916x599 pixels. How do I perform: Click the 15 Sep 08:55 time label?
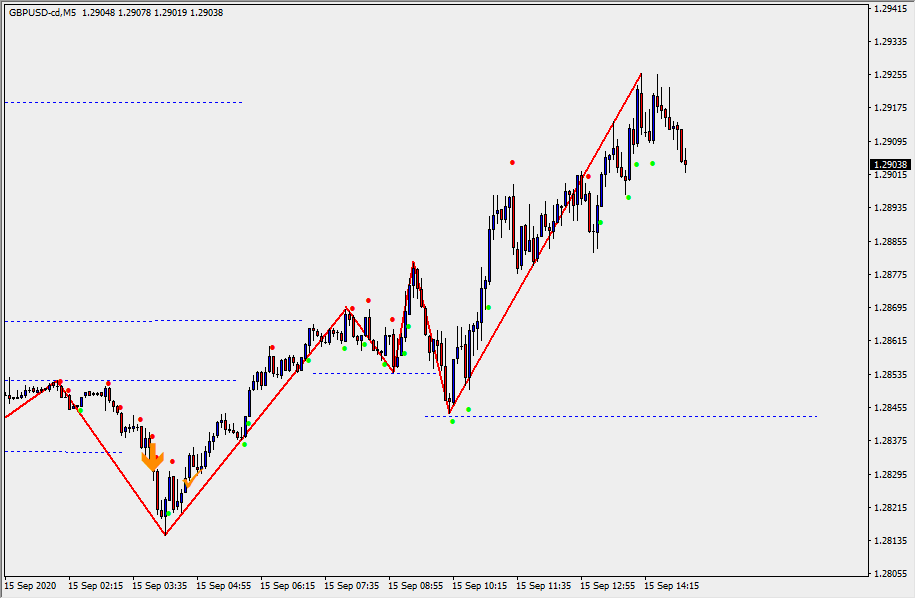point(414,586)
